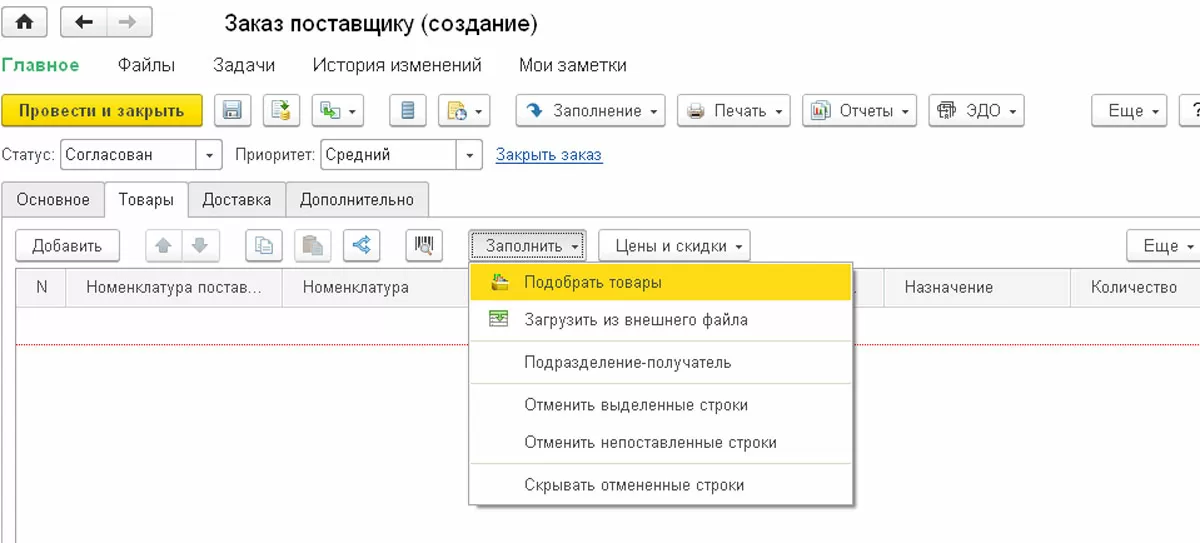
Task: Move row up with arrow icon
Action: point(164,245)
